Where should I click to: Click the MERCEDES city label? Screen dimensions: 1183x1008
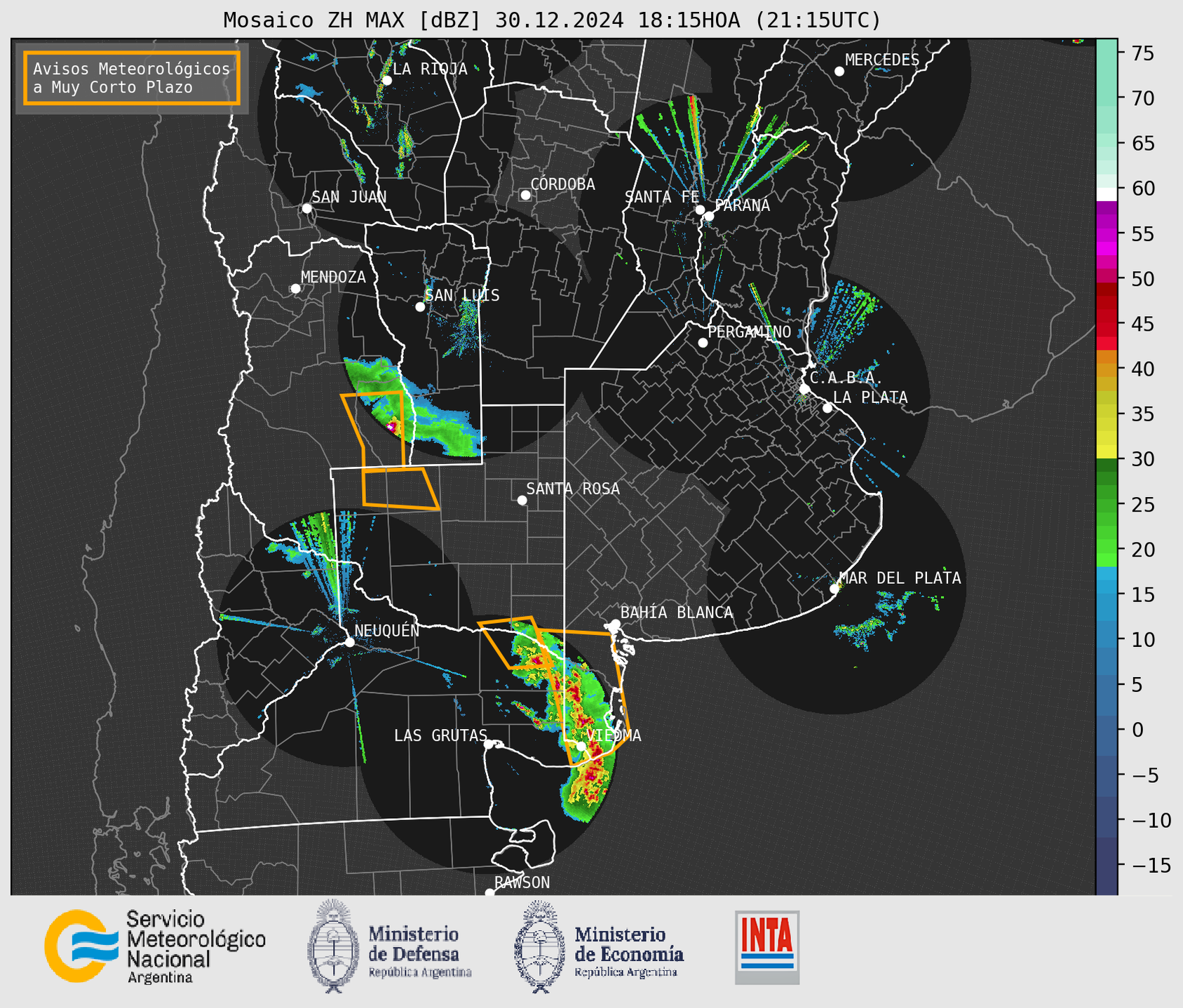[881, 60]
